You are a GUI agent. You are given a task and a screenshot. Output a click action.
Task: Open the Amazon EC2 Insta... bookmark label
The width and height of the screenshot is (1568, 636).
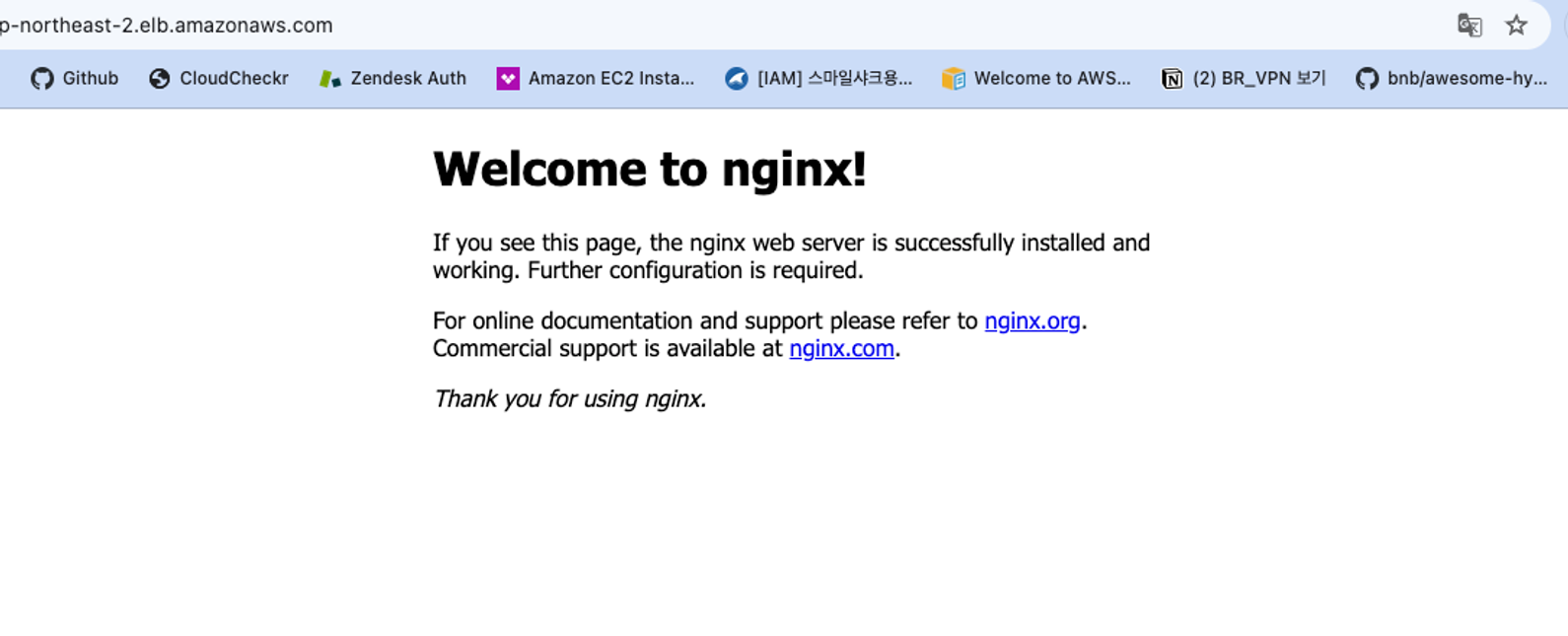point(611,79)
